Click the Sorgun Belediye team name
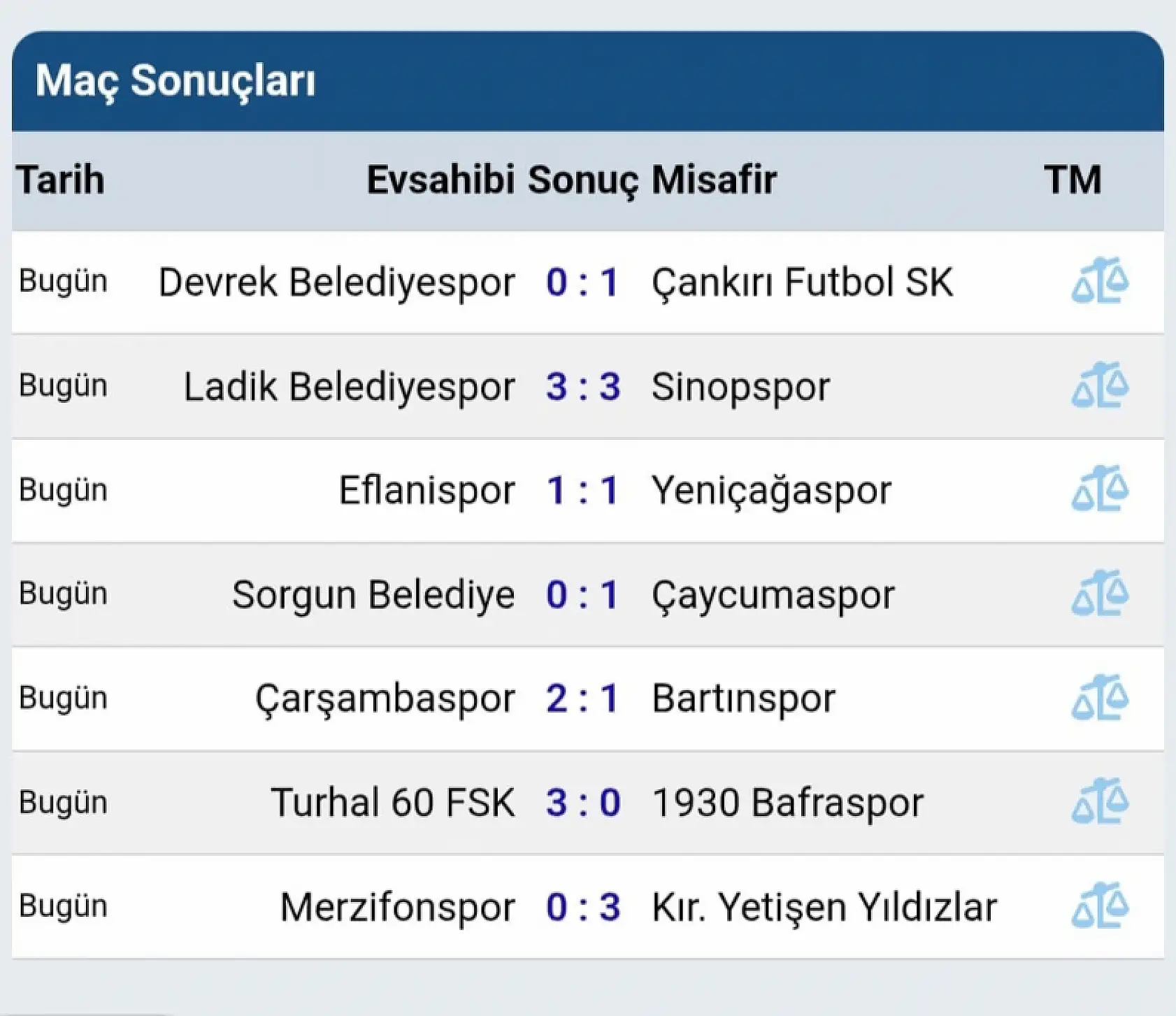 [374, 594]
